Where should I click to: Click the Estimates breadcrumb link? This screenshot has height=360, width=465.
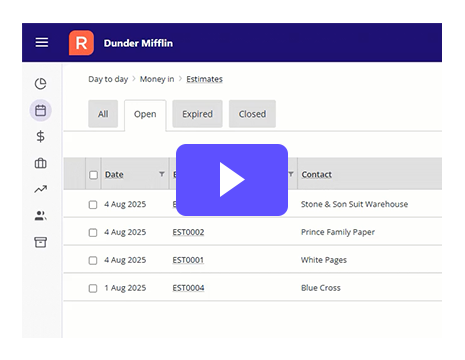[204, 79]
